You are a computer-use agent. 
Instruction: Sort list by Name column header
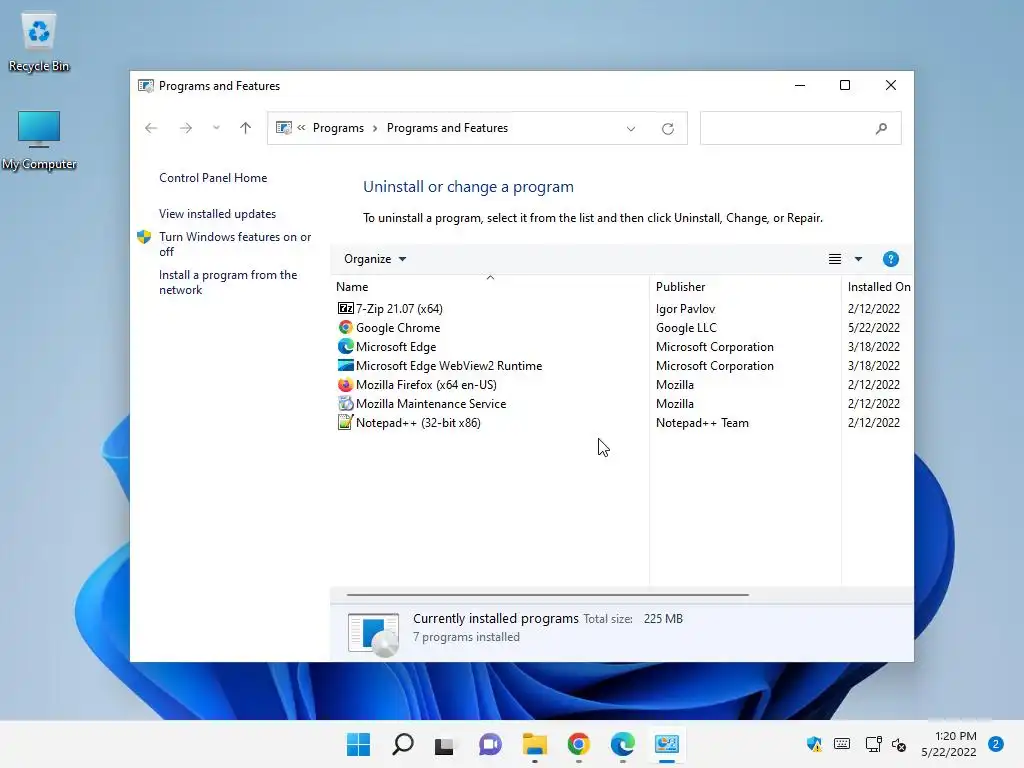[490, 286]
